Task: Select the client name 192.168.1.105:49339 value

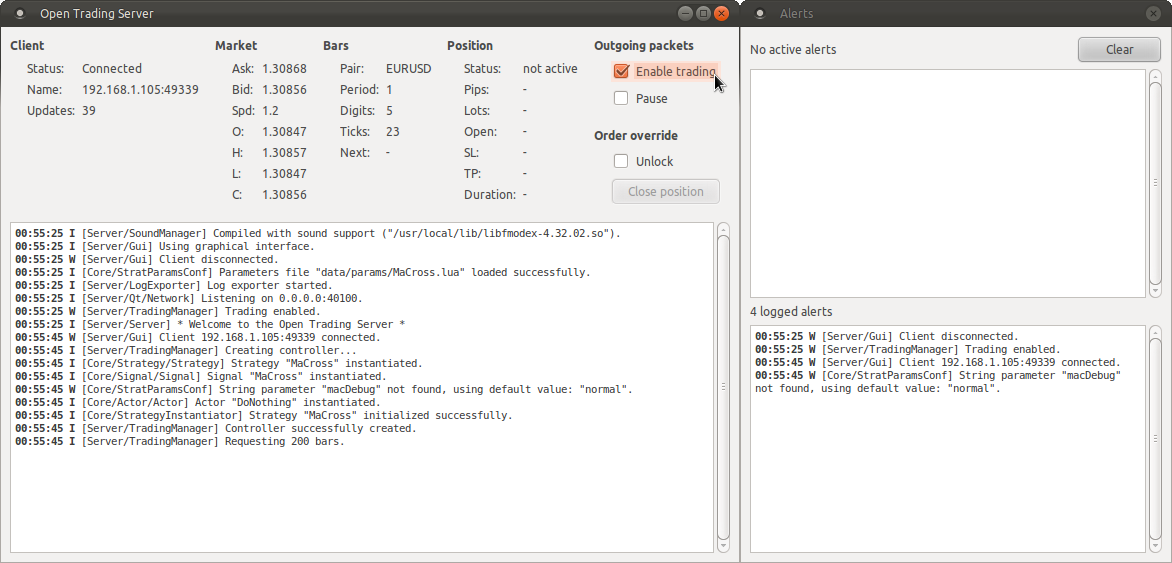Action: pos(140,90)
